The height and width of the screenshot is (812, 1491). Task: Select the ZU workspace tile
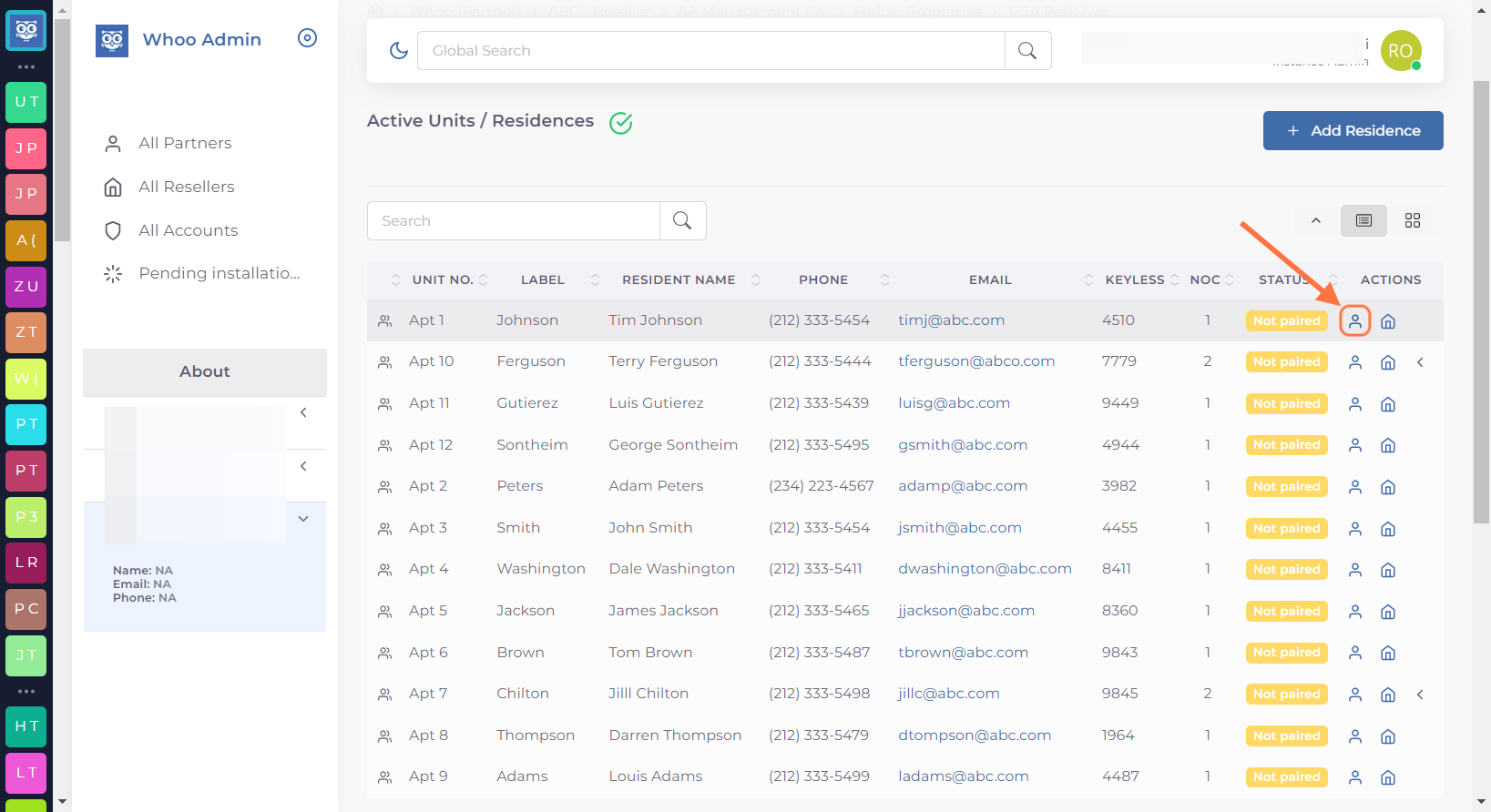26,286
